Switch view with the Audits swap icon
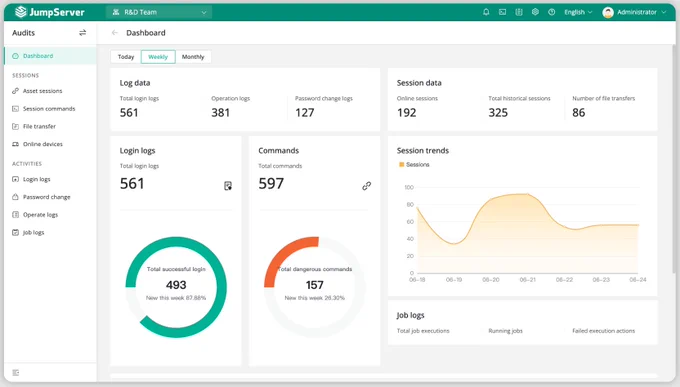The width and height of the screenshot is (680, 387). tap(82, 33)
